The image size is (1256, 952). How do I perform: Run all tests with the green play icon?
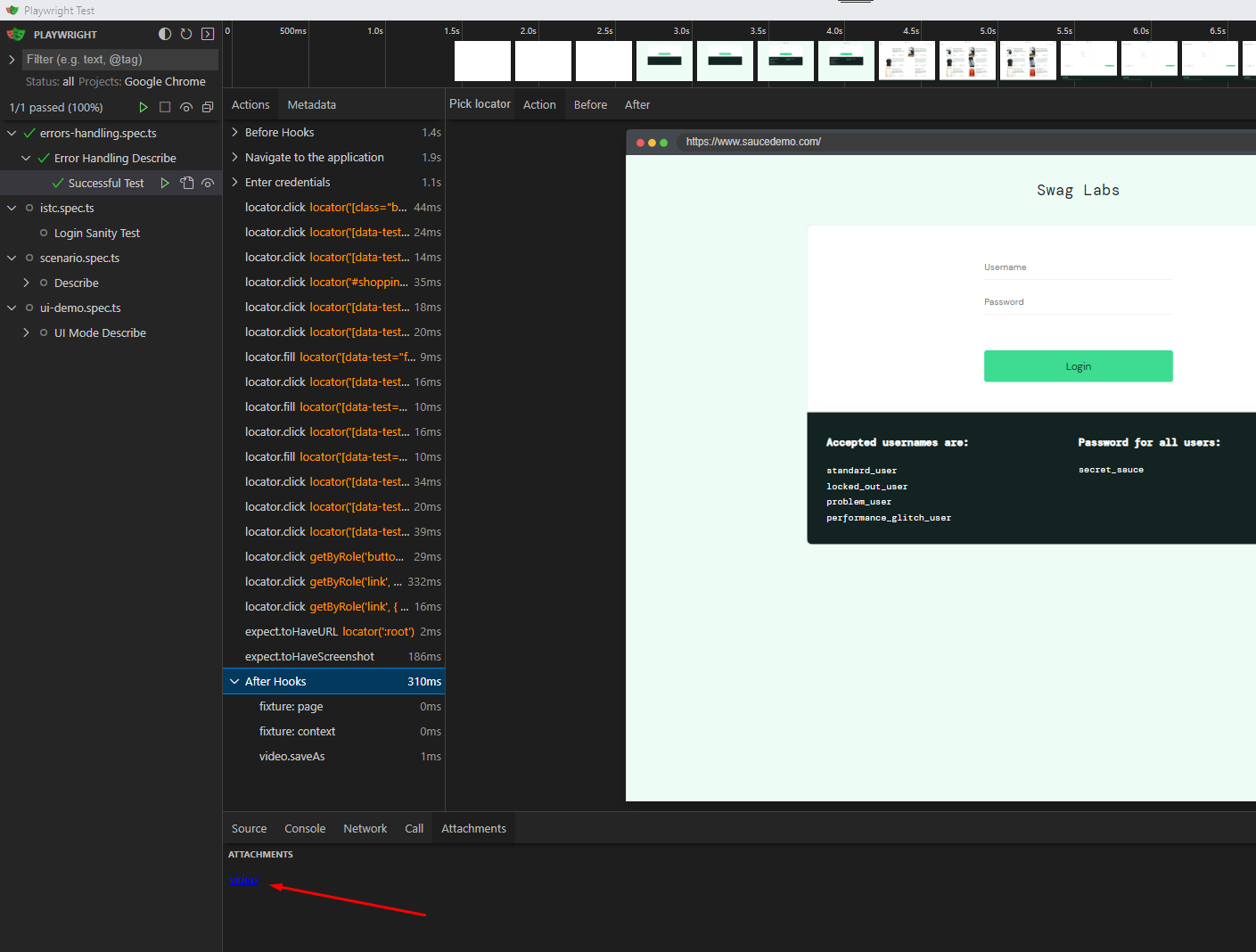(144, 106)
